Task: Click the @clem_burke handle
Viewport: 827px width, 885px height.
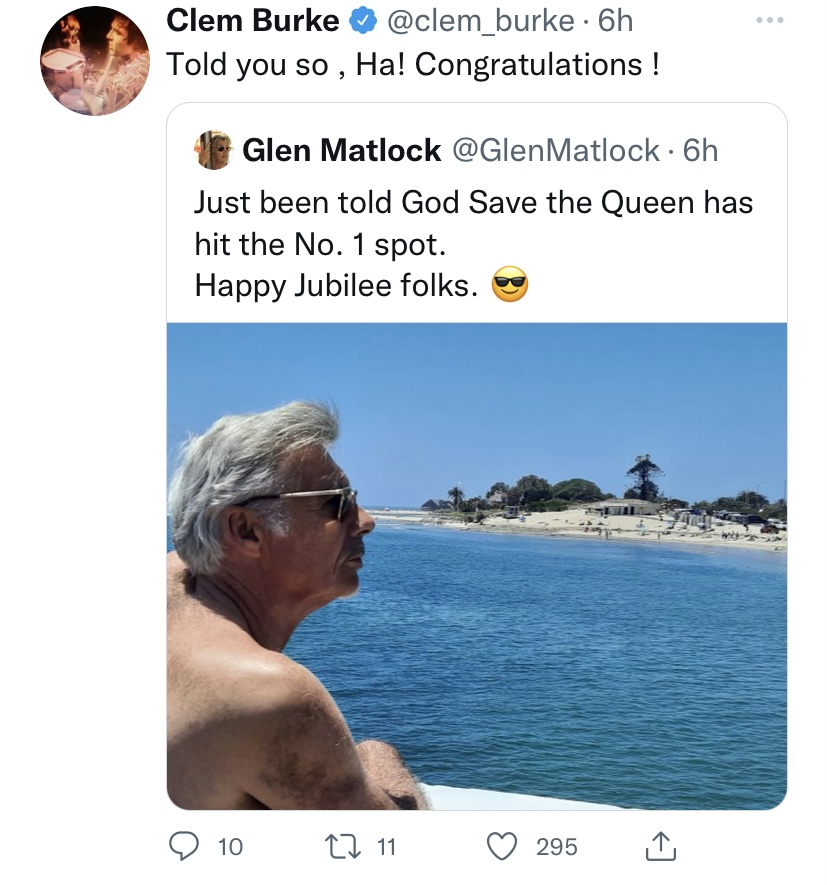Action: [476, 20]
